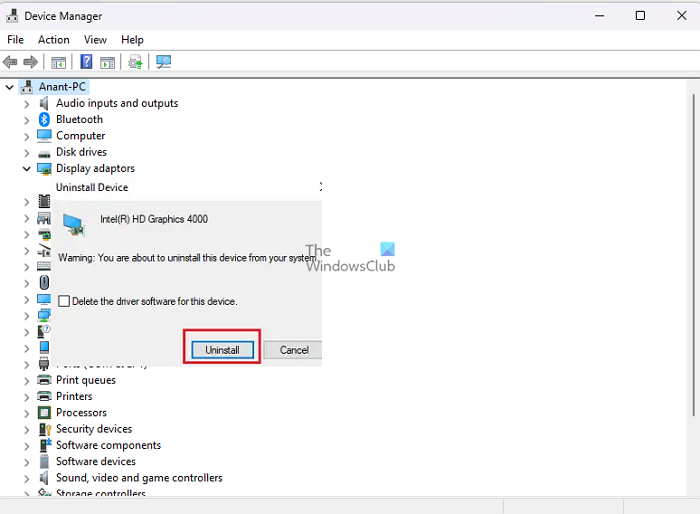Click the Bluetooth logo icon in the tree
Screen dimensions: 700x514
coord(44,119)
